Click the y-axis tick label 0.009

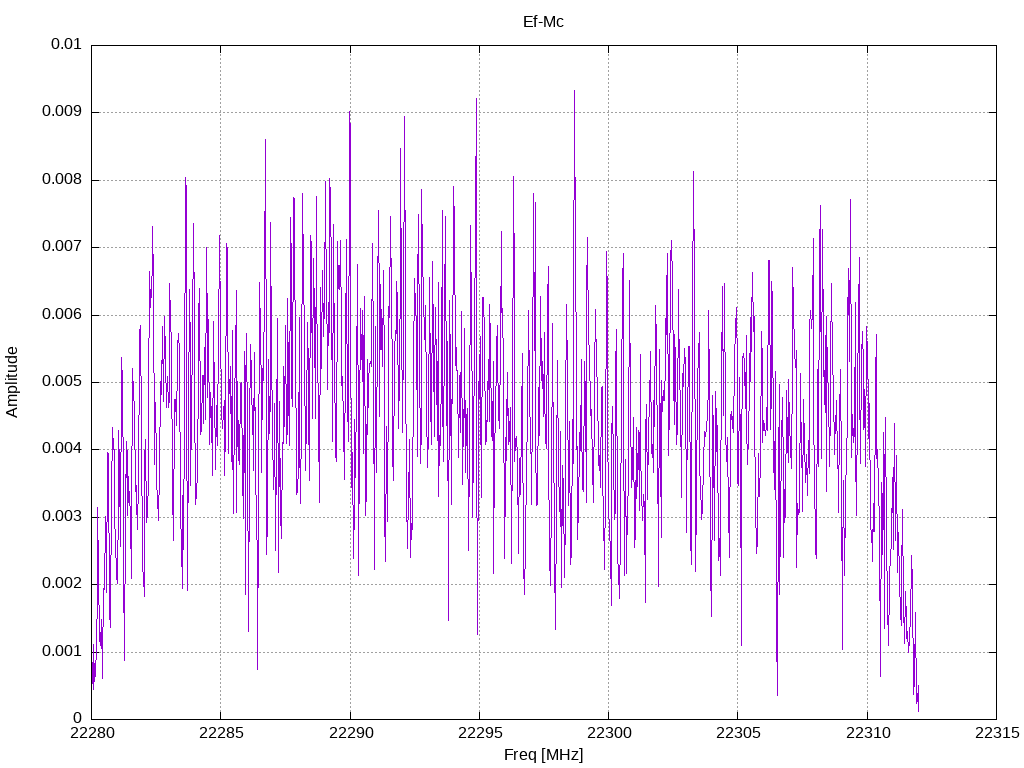coord(62,112)
